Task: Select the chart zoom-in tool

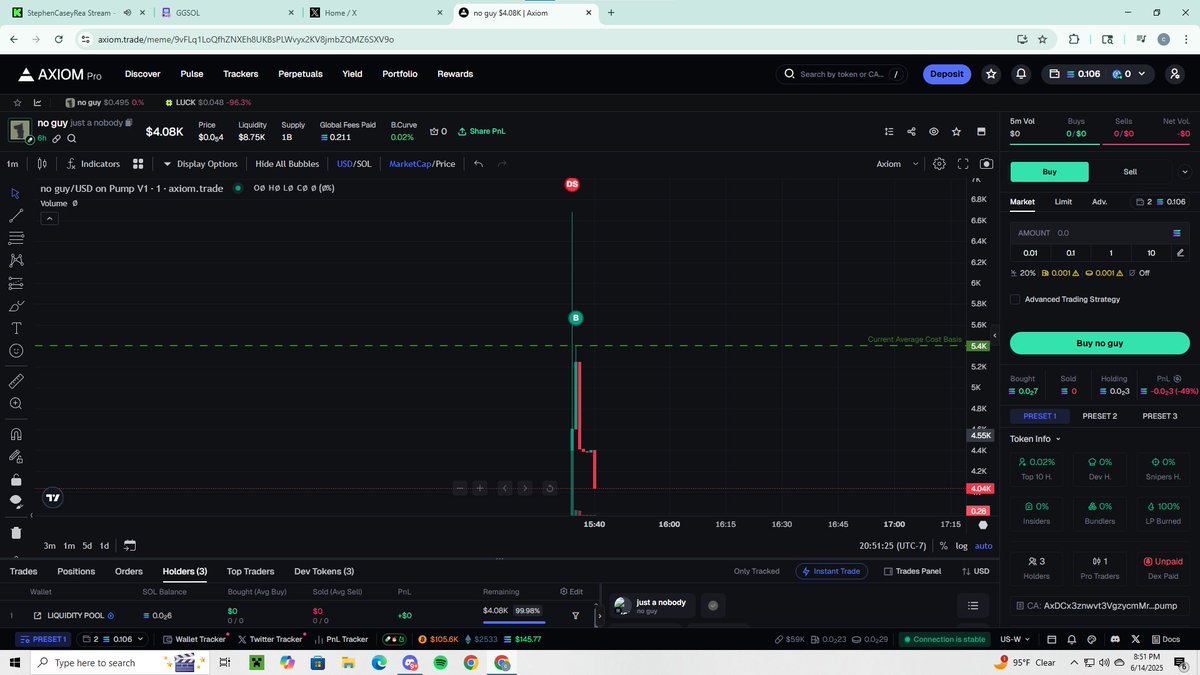Action: click(15, 404)
